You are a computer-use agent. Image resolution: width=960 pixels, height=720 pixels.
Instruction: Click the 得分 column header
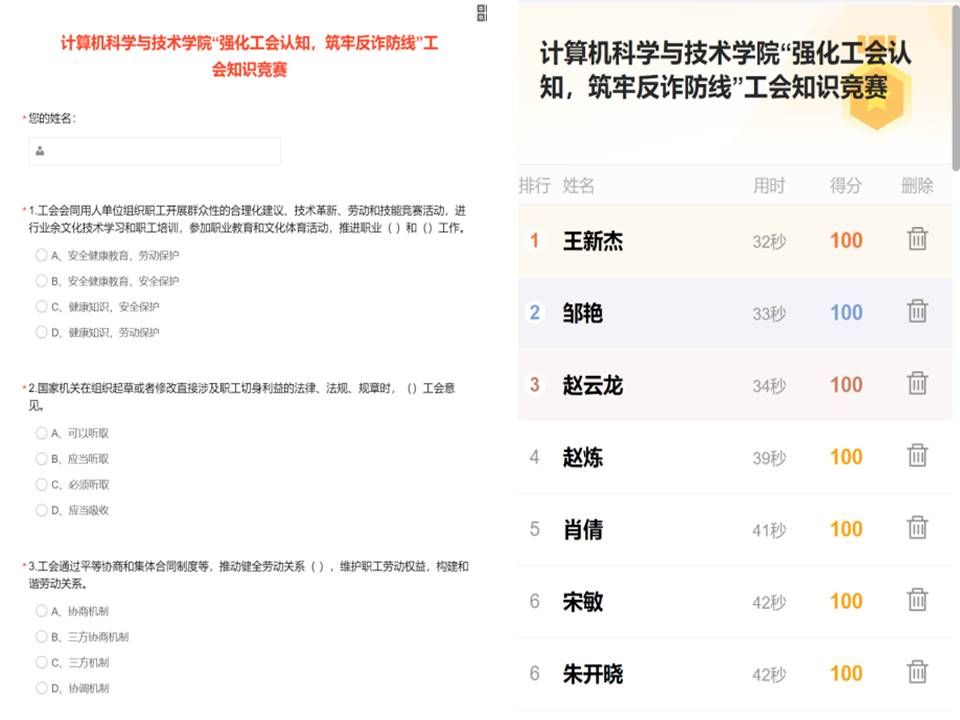pos(845,186)
